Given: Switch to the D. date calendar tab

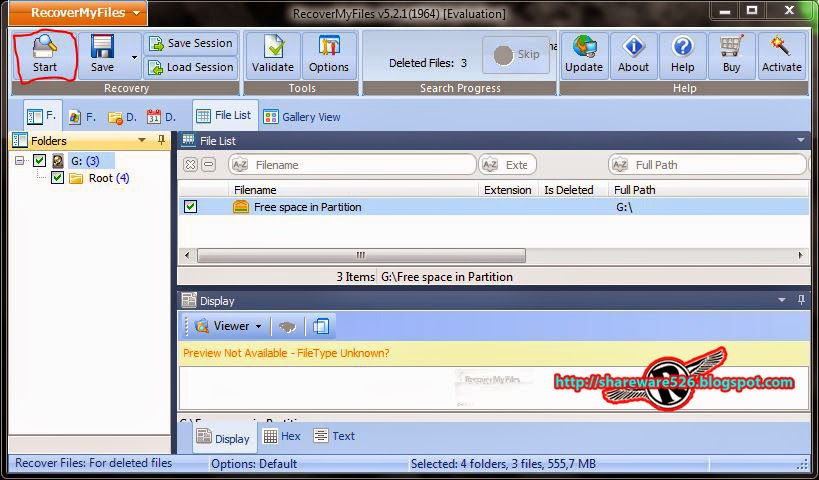Looking at the screenshot, I should [161, 118].
